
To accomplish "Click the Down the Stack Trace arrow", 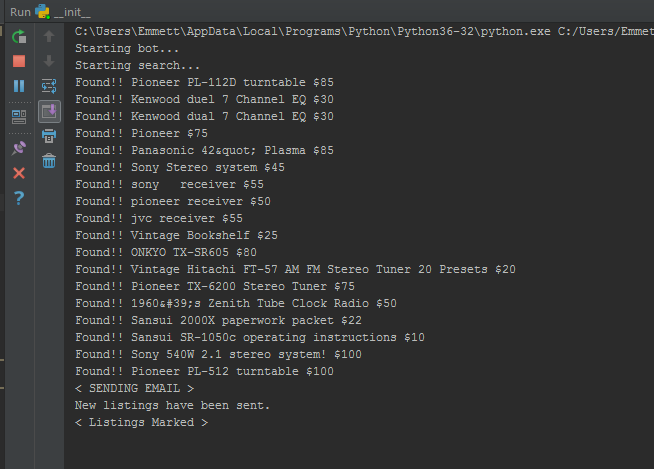I will click(x=49, y=61).
